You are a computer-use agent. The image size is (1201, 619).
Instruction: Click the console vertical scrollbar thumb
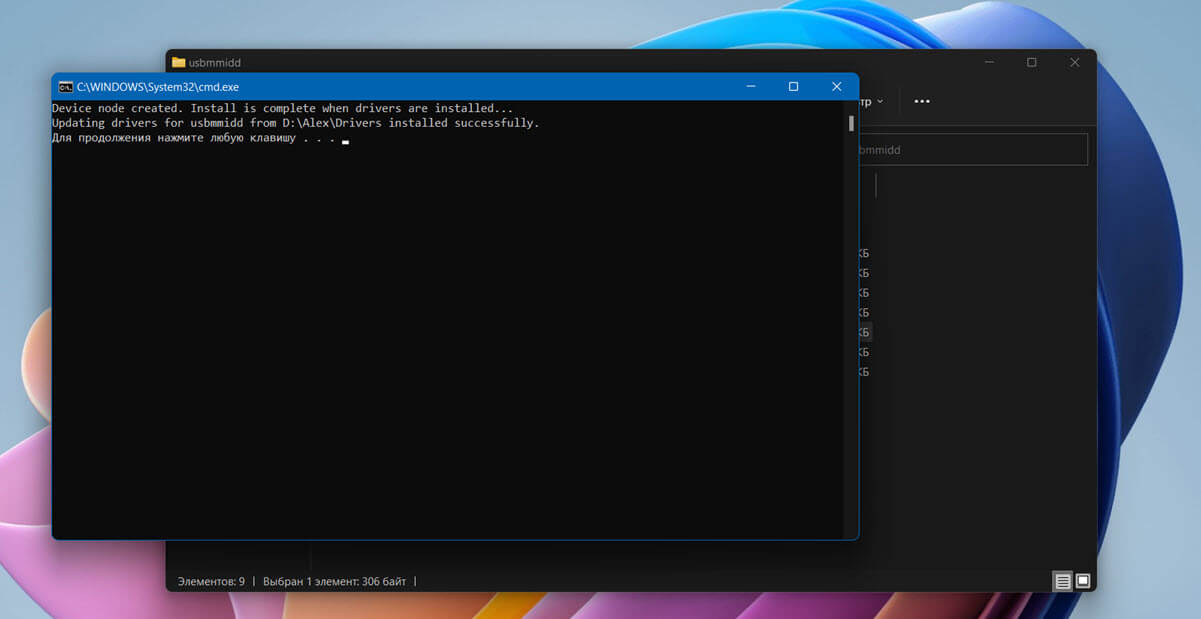click(x=851, y=124)
